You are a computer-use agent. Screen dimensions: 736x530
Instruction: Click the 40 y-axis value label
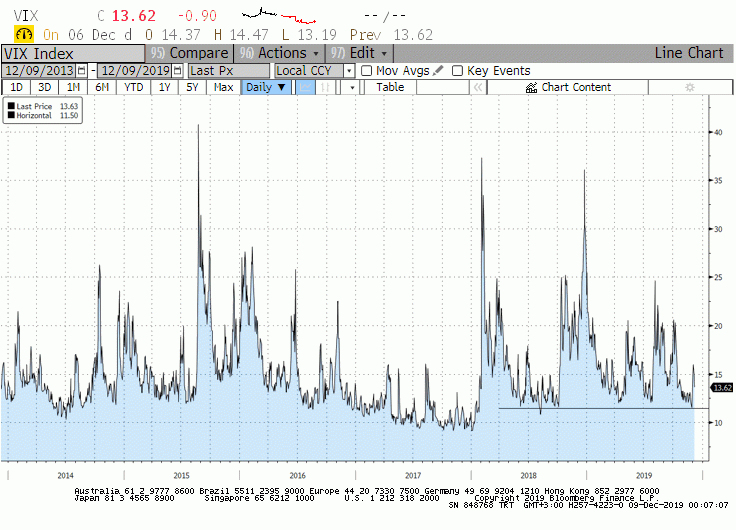coord(718,132)
